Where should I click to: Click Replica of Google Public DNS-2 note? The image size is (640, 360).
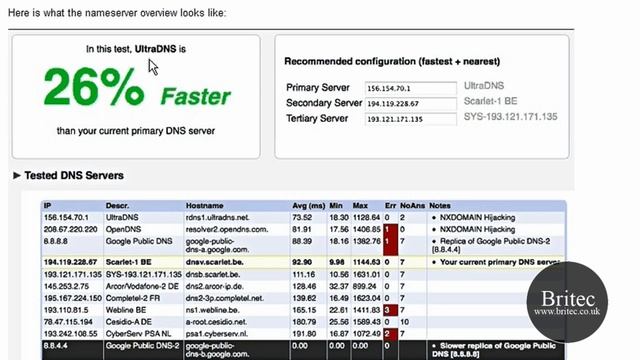click(491, 245)
